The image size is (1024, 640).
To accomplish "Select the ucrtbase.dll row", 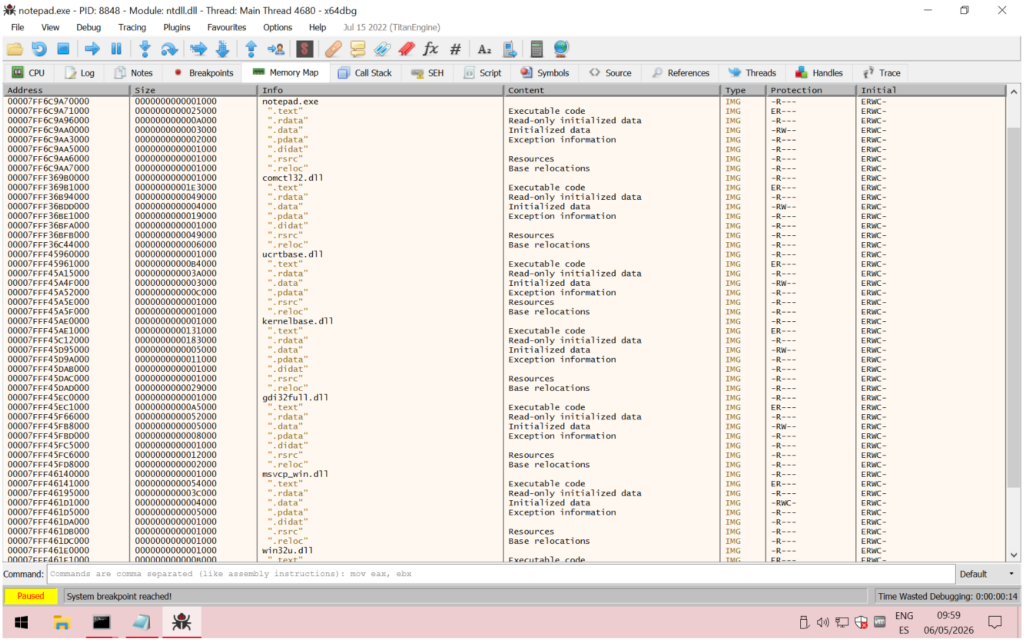I will [505, 254].
